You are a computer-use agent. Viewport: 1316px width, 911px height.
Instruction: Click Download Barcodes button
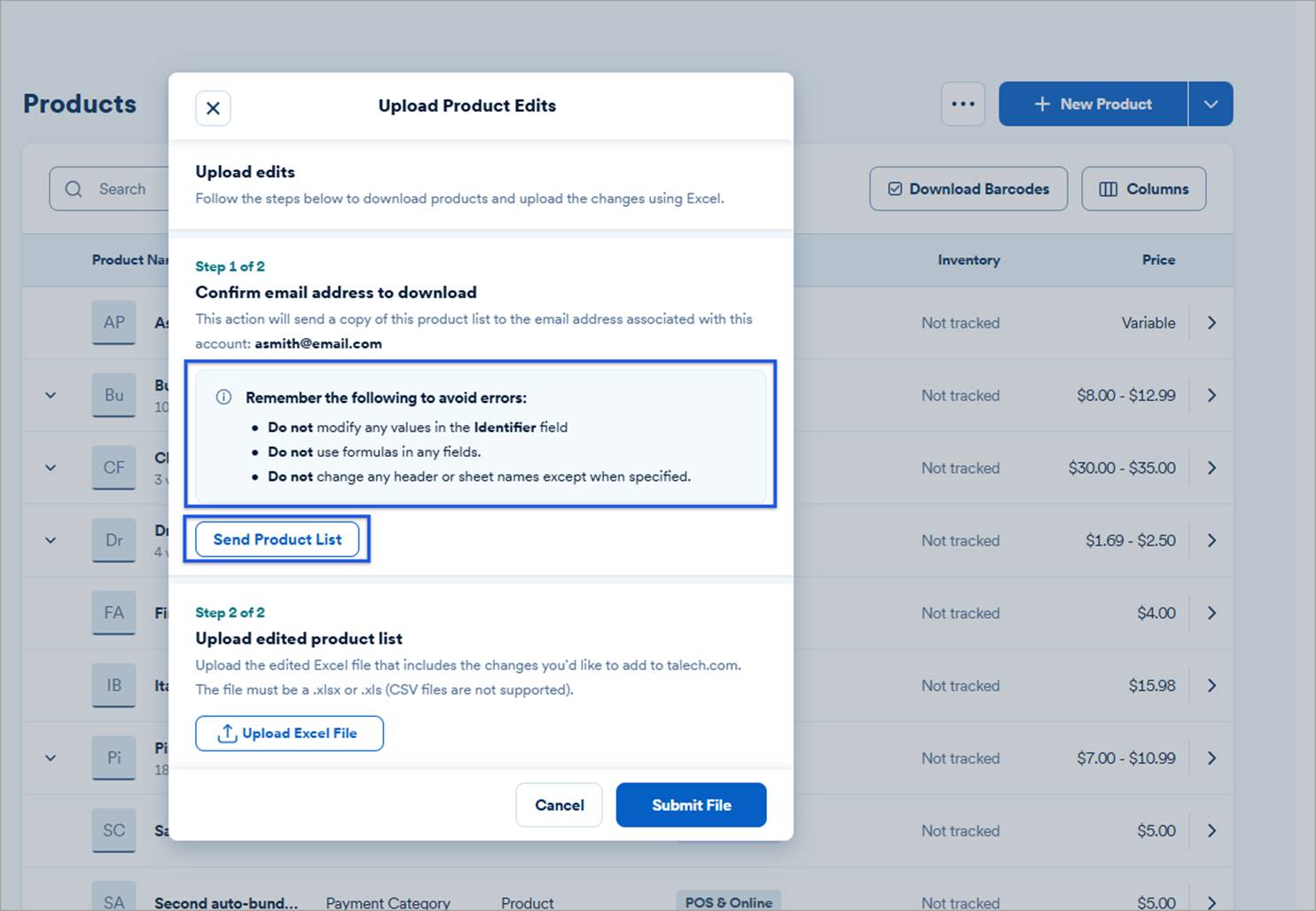pos(968,189)
